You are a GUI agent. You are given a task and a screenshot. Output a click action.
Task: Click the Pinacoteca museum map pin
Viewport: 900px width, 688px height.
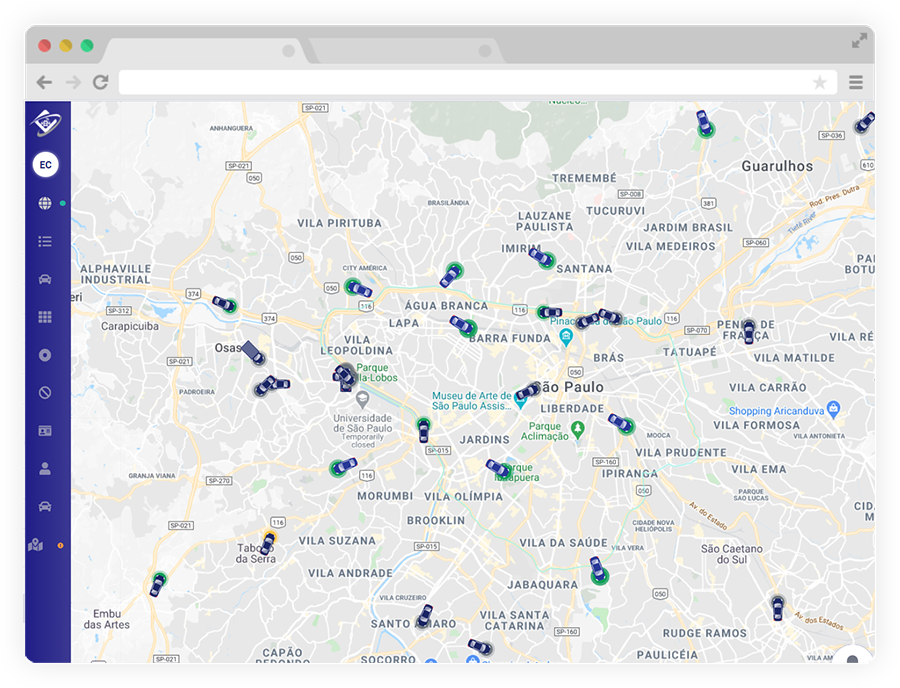click(566, 337)
